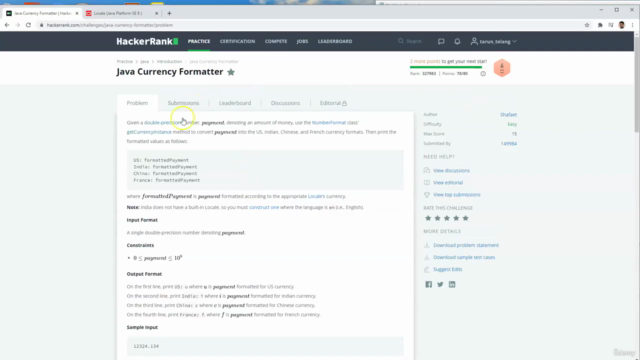The width and height of the screenshot is (640, 360).
Task: Open a new browser tab
Action: point(169,13)
